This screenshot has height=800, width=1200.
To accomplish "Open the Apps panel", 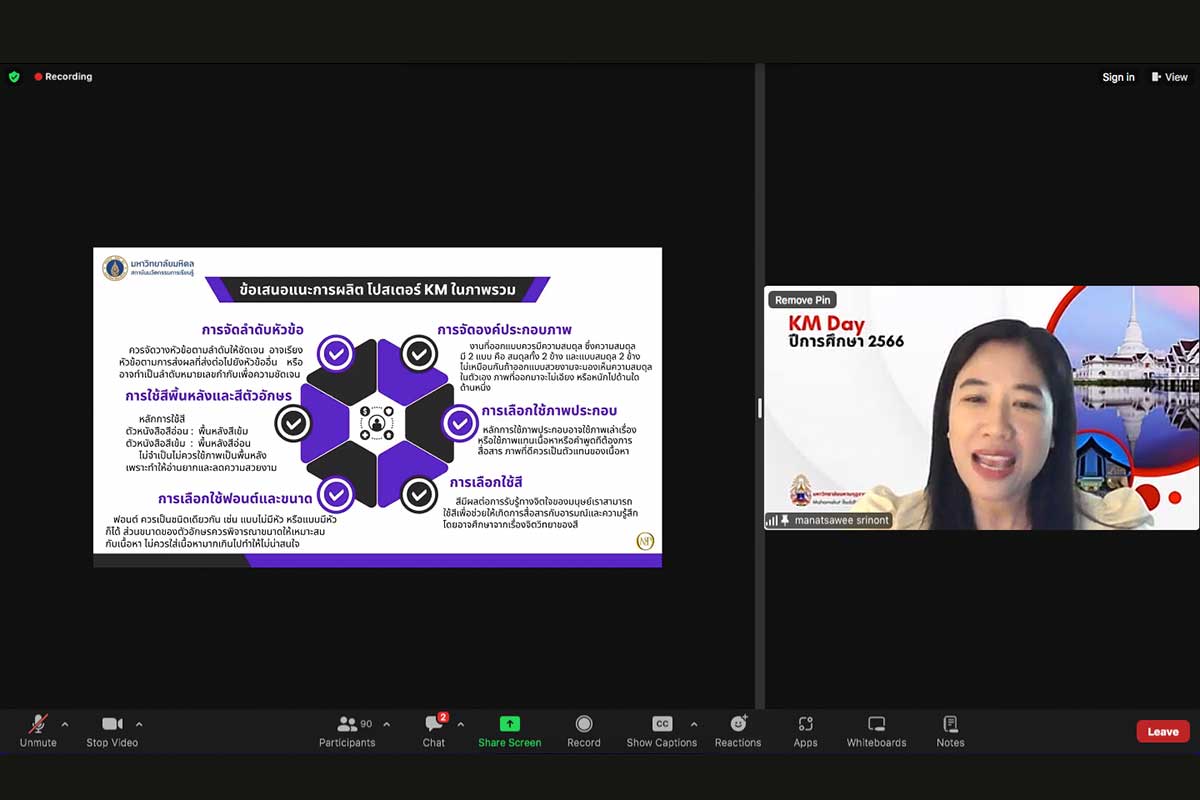I will 805,725.
